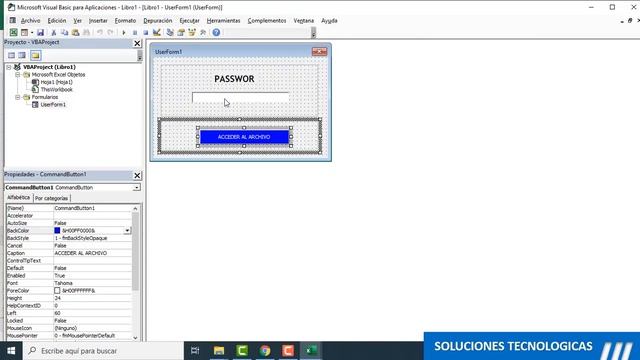Image resolution: width=640 pixels, height=360 pixels.
Task: Open the Edición menu
Action: 57,20
